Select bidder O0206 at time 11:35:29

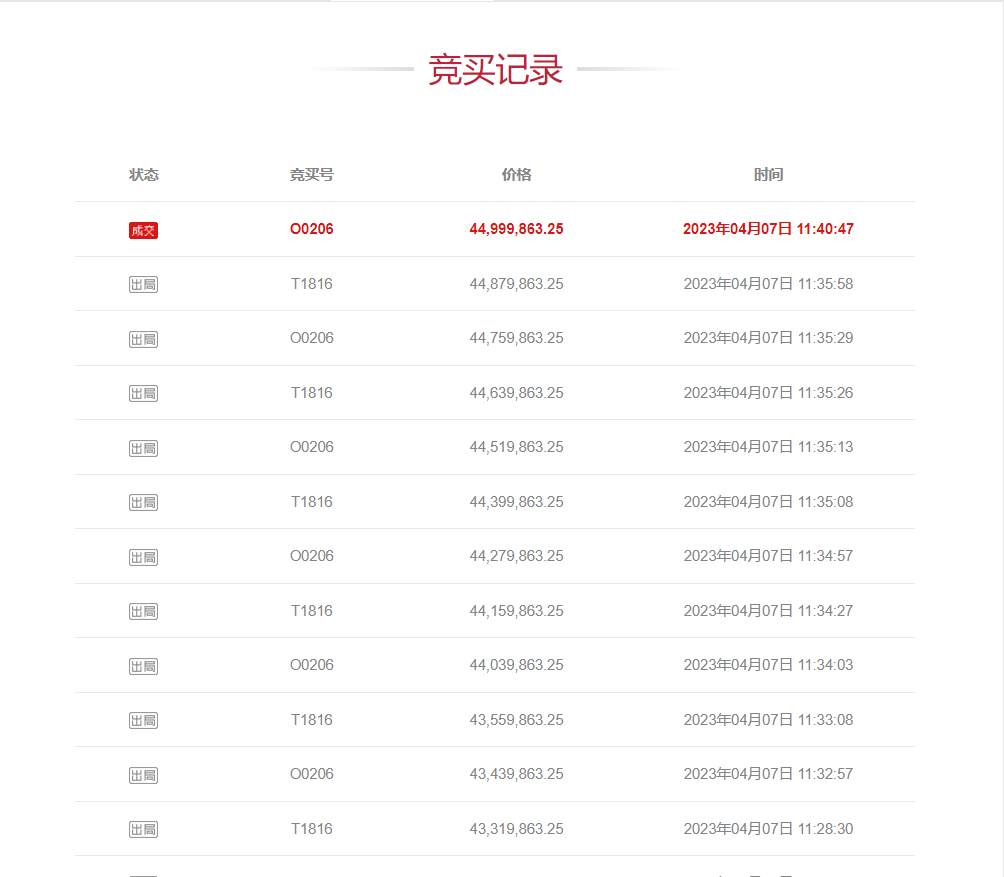coord(312,338)
